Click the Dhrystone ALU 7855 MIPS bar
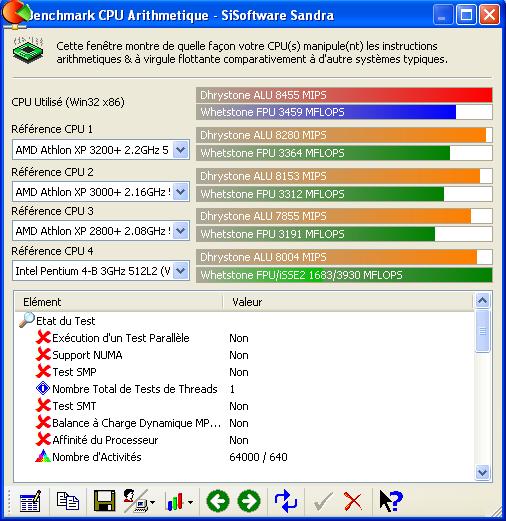 (344, 216)
